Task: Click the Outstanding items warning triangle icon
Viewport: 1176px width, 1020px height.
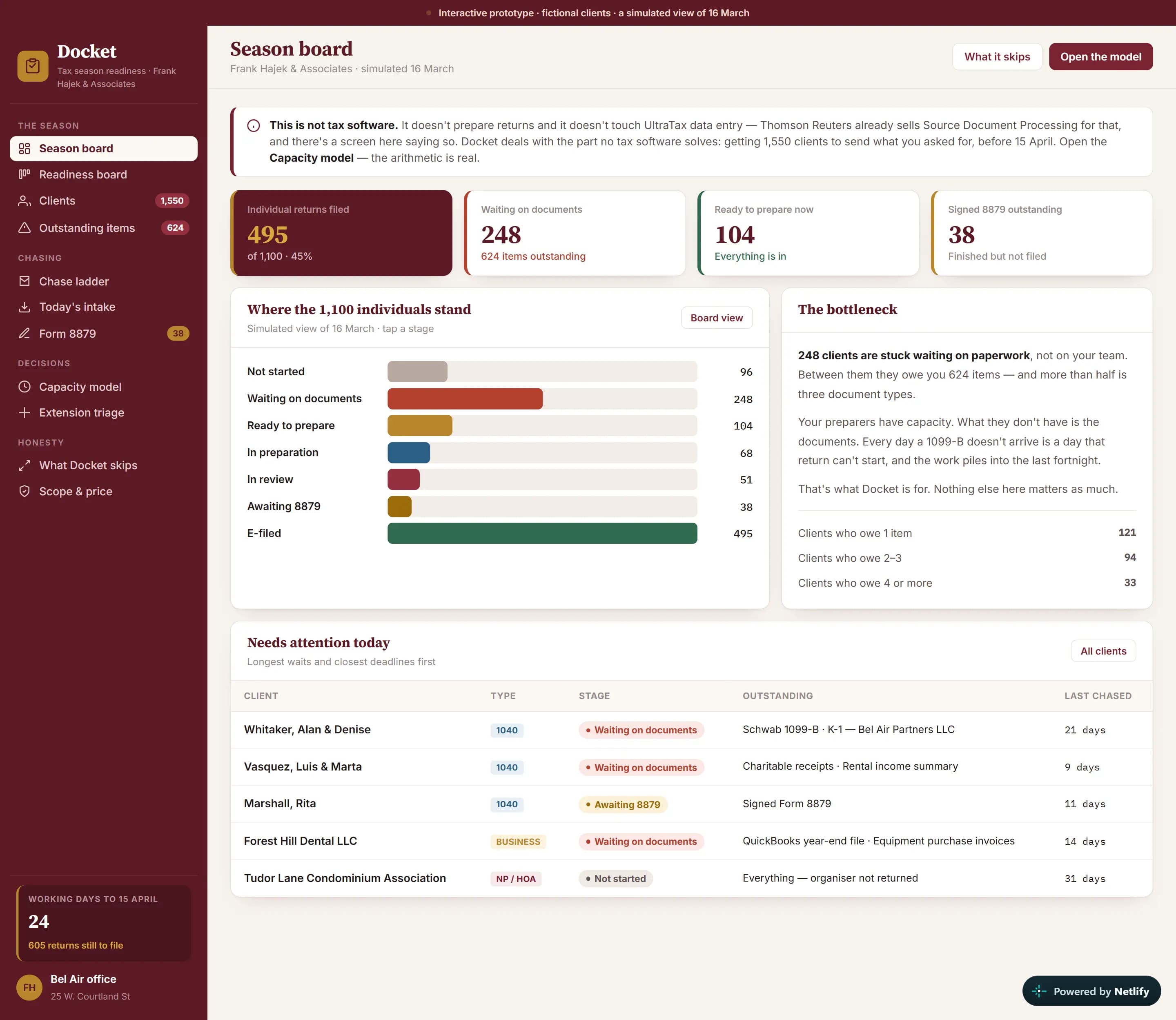Action: [x=24, y=228]
